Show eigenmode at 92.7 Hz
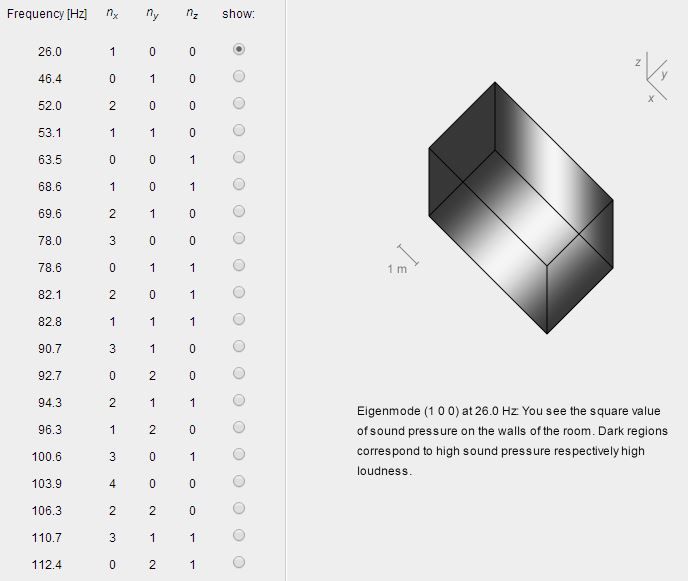 click(239, 373)
